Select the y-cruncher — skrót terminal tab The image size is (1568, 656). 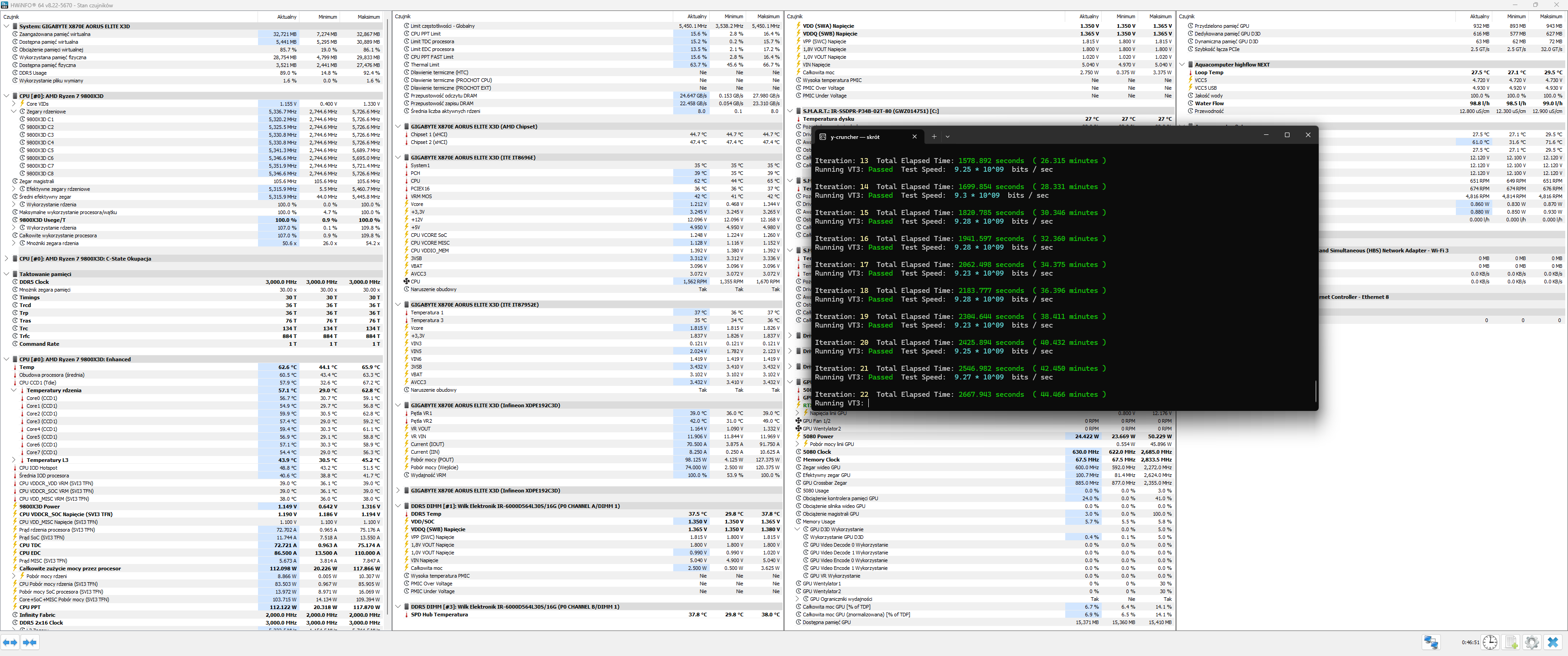(x=855, y=137)
